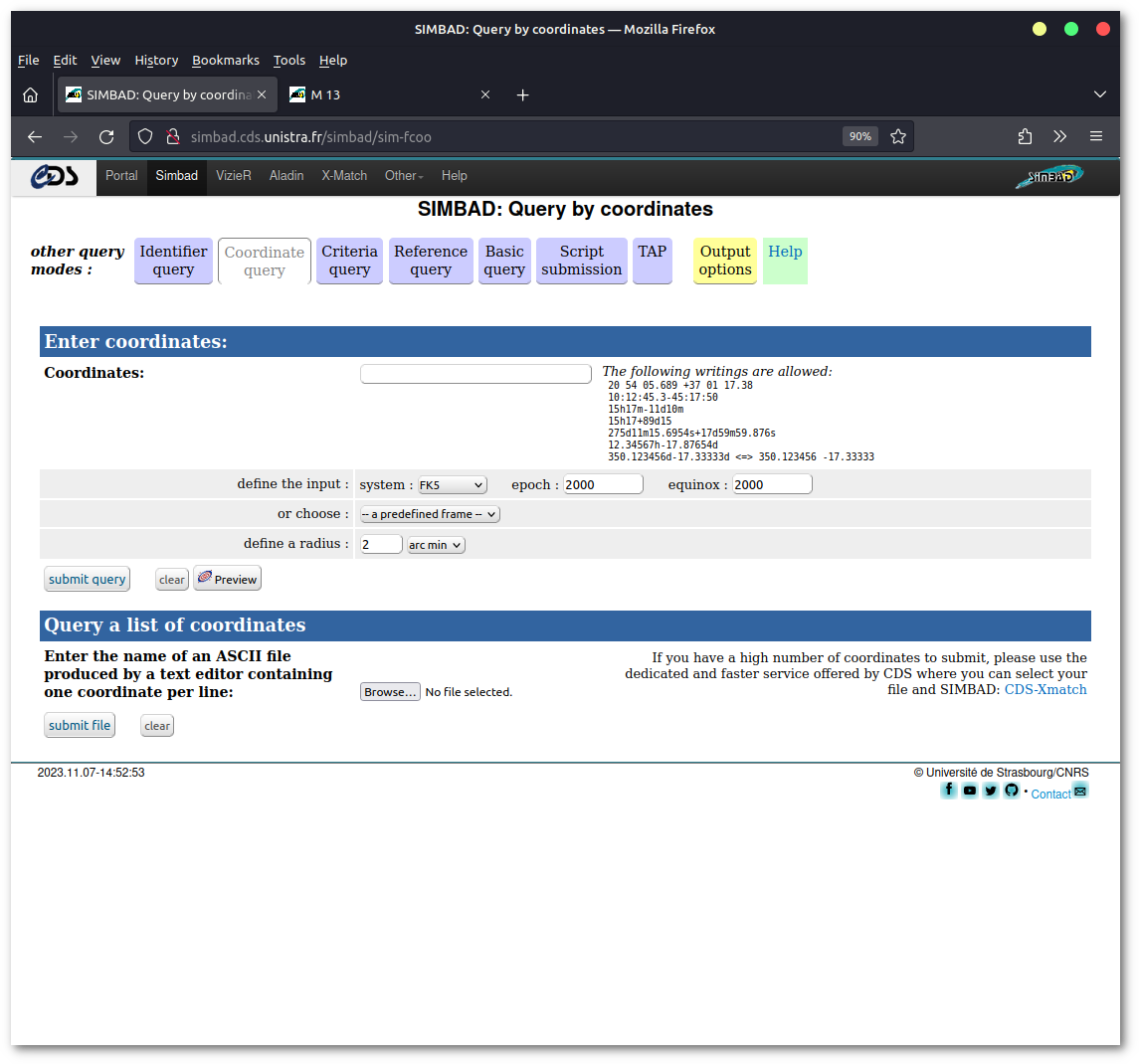Focus the Coordinates input field
The width and height of the screenshot is (1139, 1064).
[475, 374]
